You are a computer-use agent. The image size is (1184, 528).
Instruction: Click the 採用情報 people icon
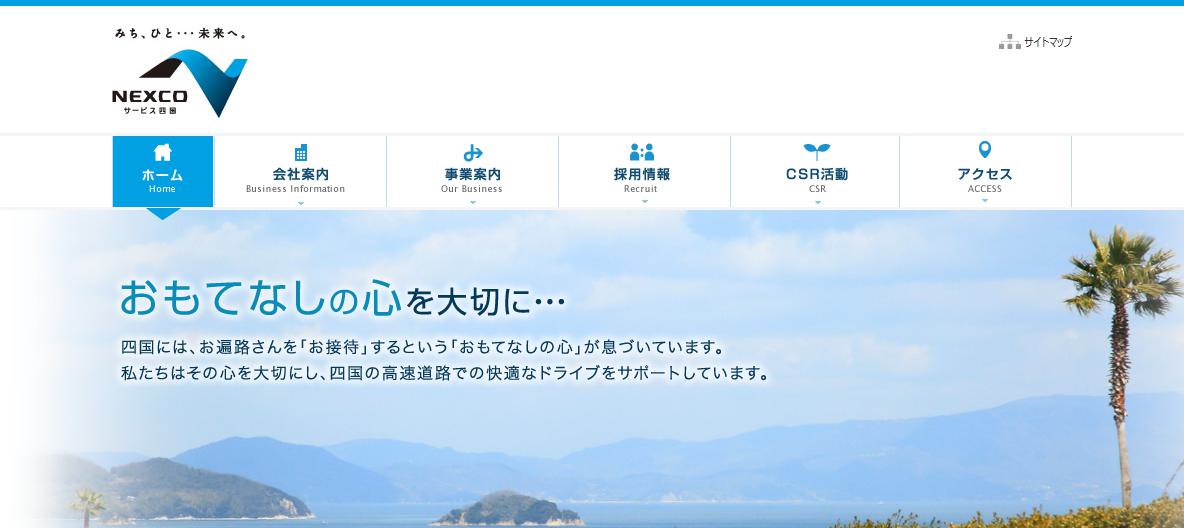642,153
